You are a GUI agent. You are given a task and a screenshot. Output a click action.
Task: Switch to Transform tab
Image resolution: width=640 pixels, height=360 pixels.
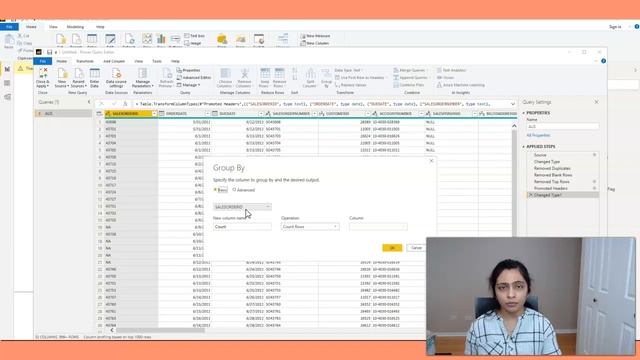click(x=84, y=61)
